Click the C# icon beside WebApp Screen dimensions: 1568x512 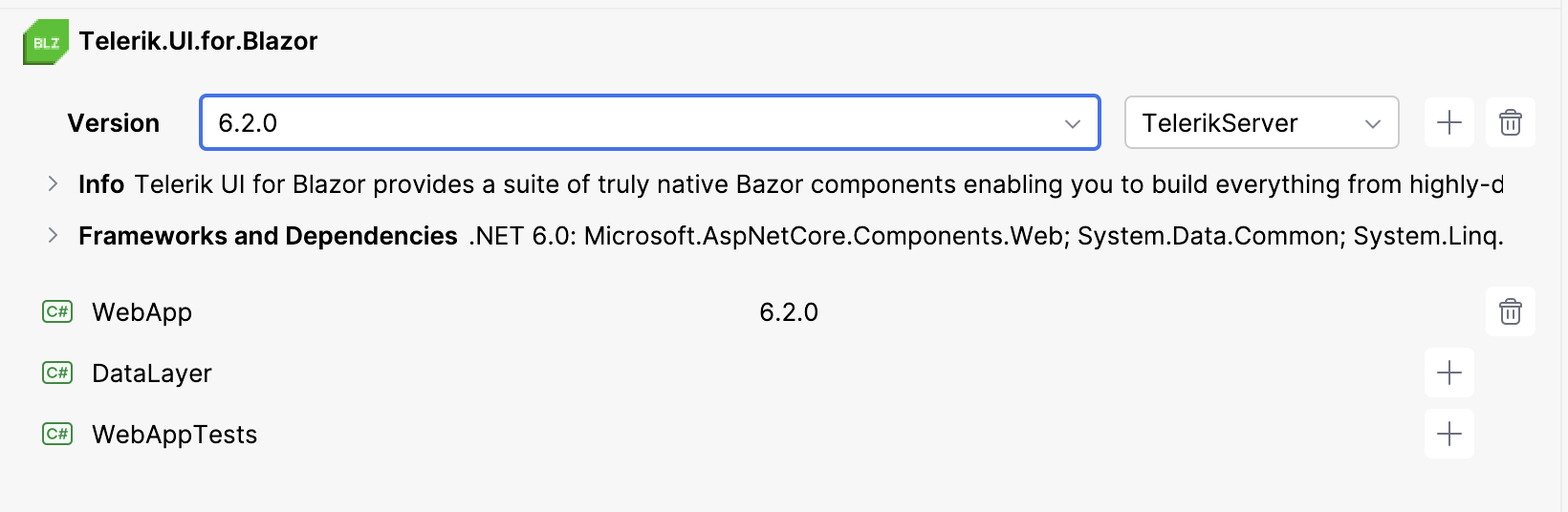pos(57,311)
